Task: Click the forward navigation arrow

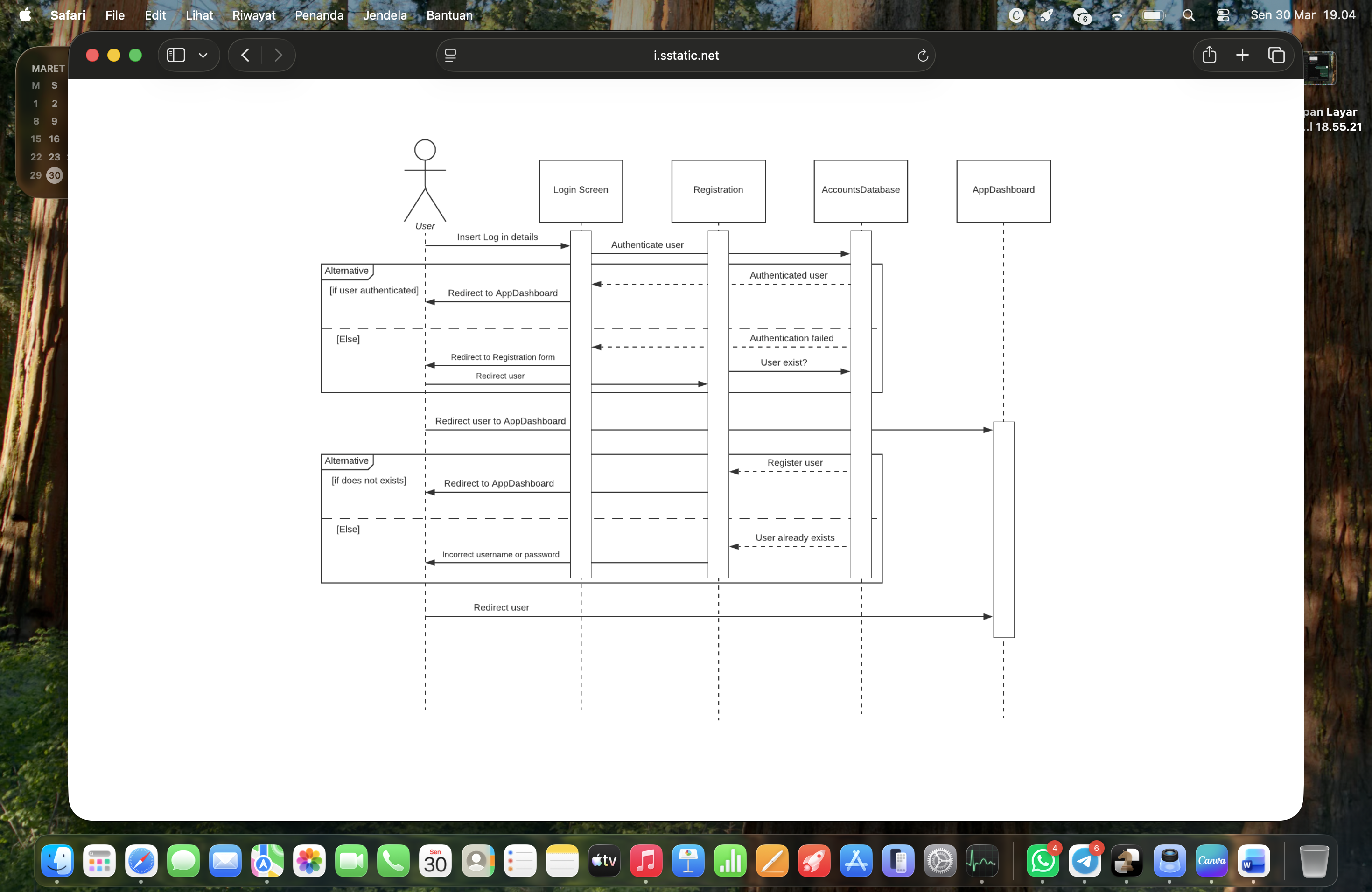Action: 279,56
